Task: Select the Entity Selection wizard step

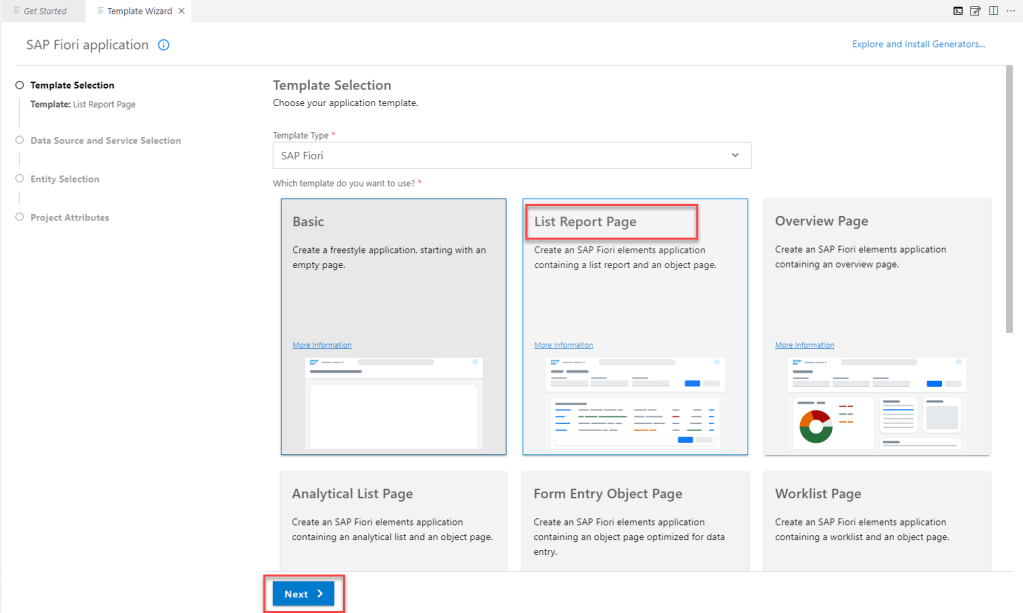Action: coord(65,179)
